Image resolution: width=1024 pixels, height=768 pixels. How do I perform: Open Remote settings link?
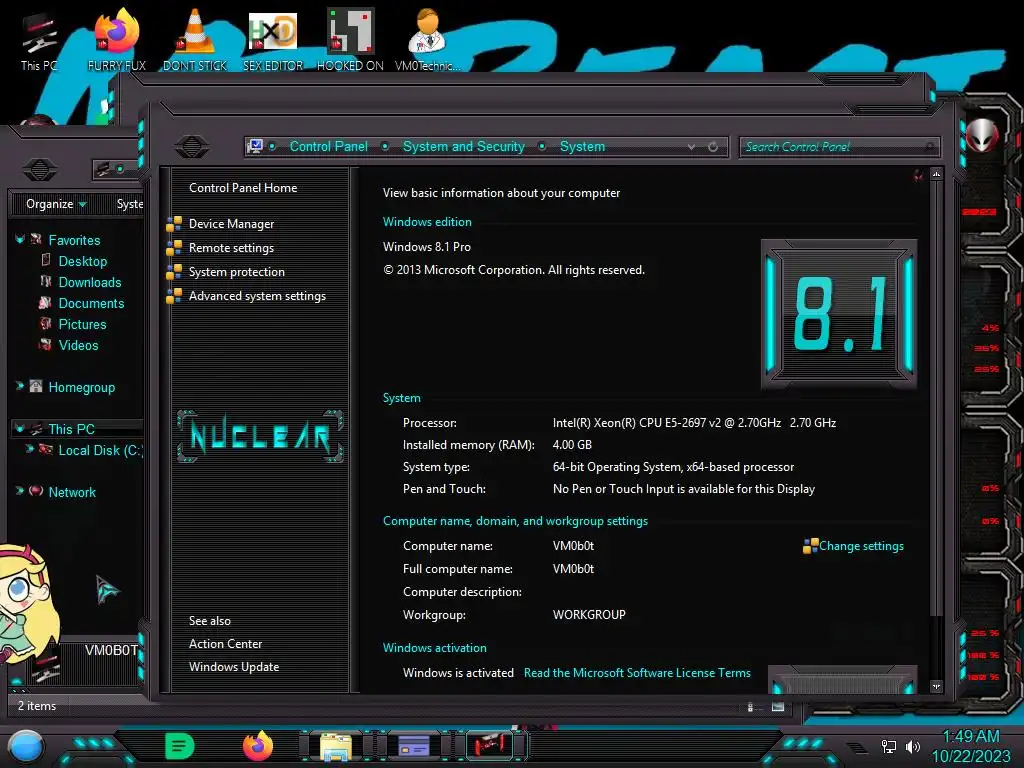231,248
